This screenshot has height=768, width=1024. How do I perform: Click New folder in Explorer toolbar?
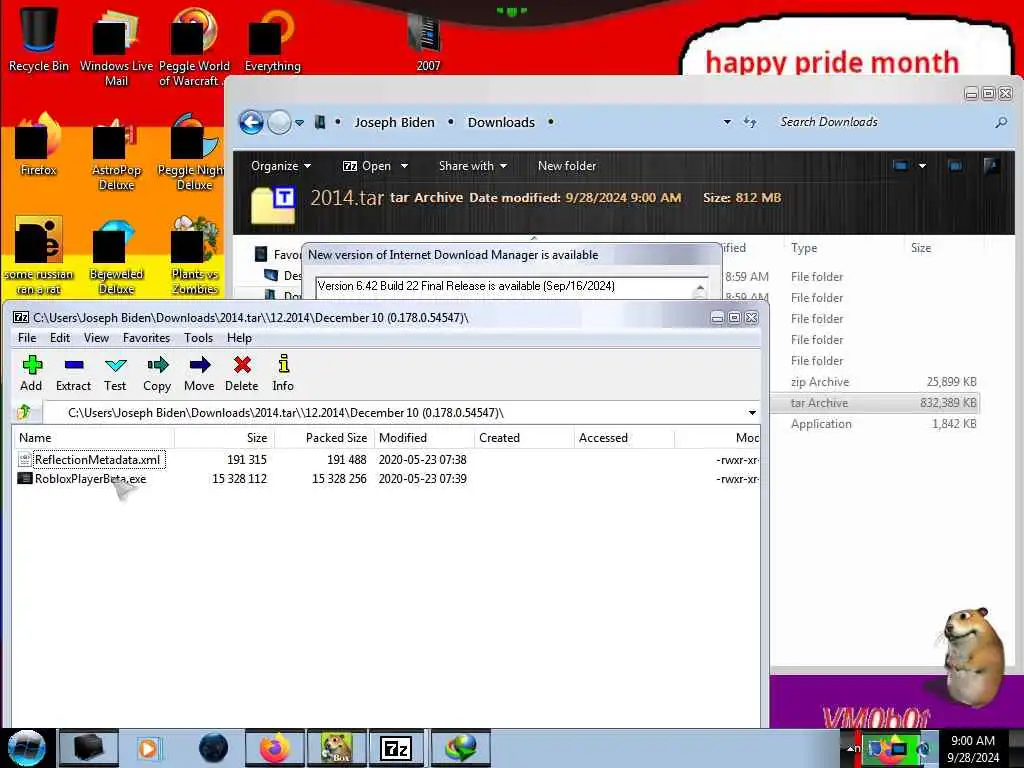click(567, 166)
